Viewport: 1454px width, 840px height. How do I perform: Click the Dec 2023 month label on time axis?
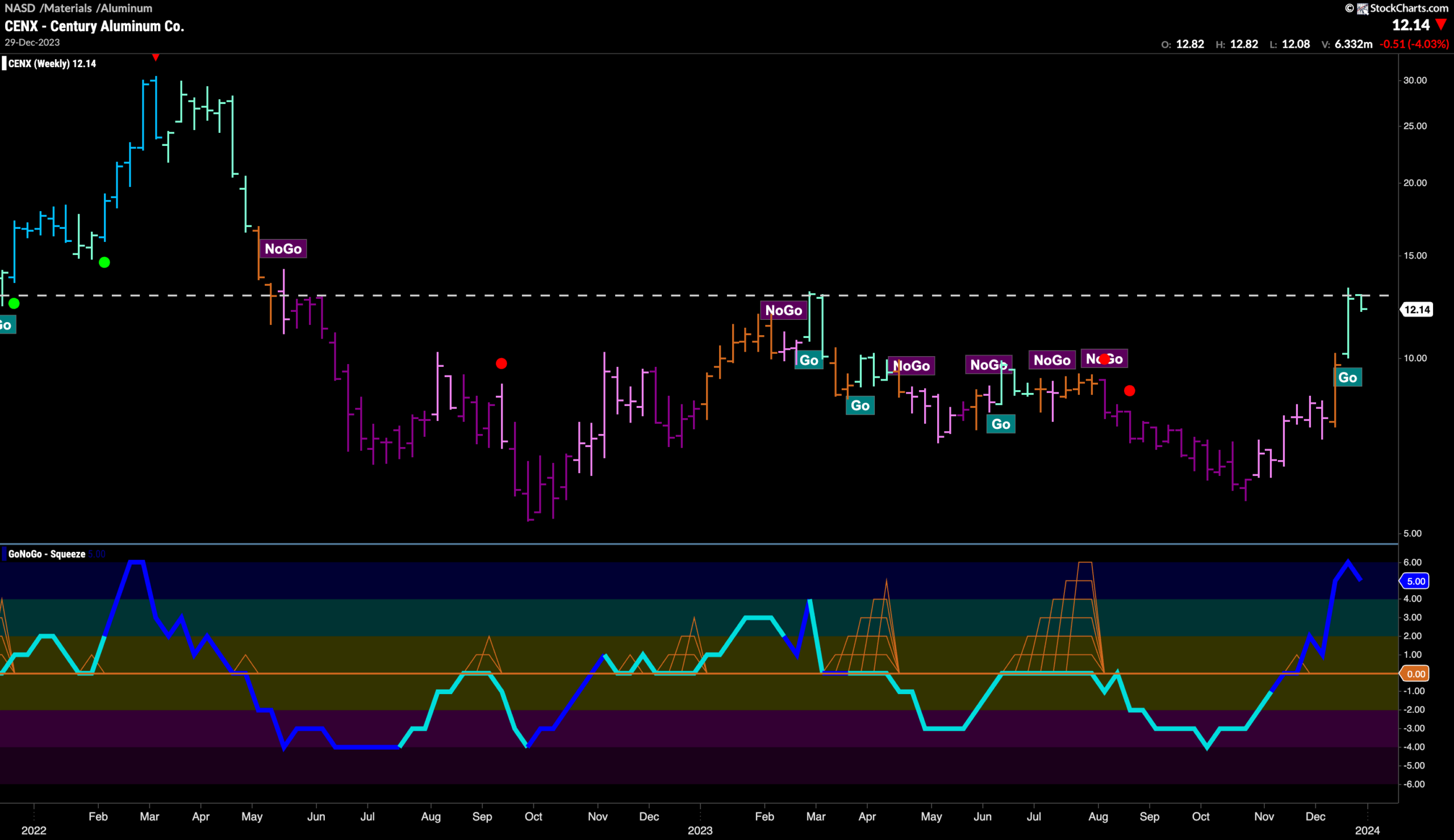click(1315, 817)
